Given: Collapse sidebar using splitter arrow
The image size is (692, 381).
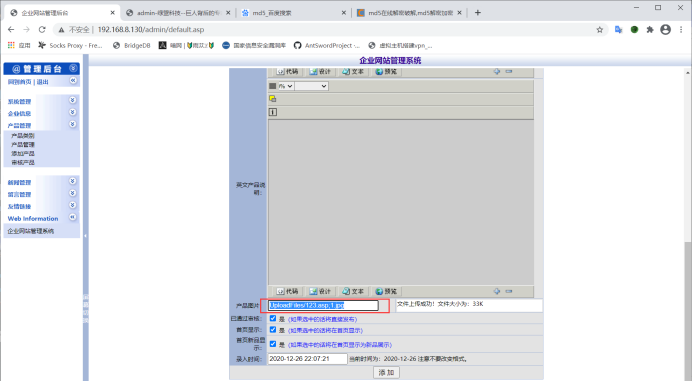Looking at the screenshot, I should pos(86,236).
